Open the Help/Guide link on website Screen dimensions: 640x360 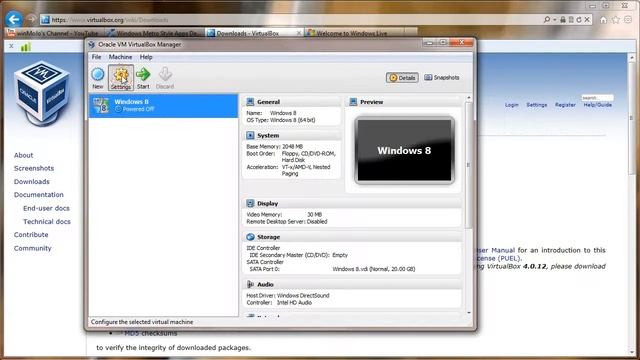point(598,105)
